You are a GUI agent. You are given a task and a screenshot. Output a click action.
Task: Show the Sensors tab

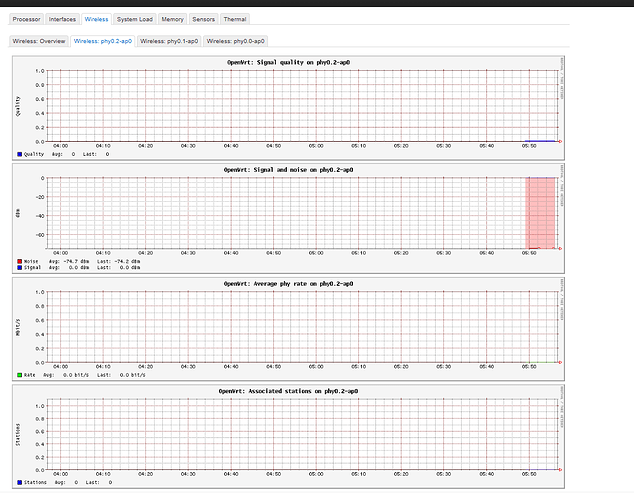coord(203,19)
